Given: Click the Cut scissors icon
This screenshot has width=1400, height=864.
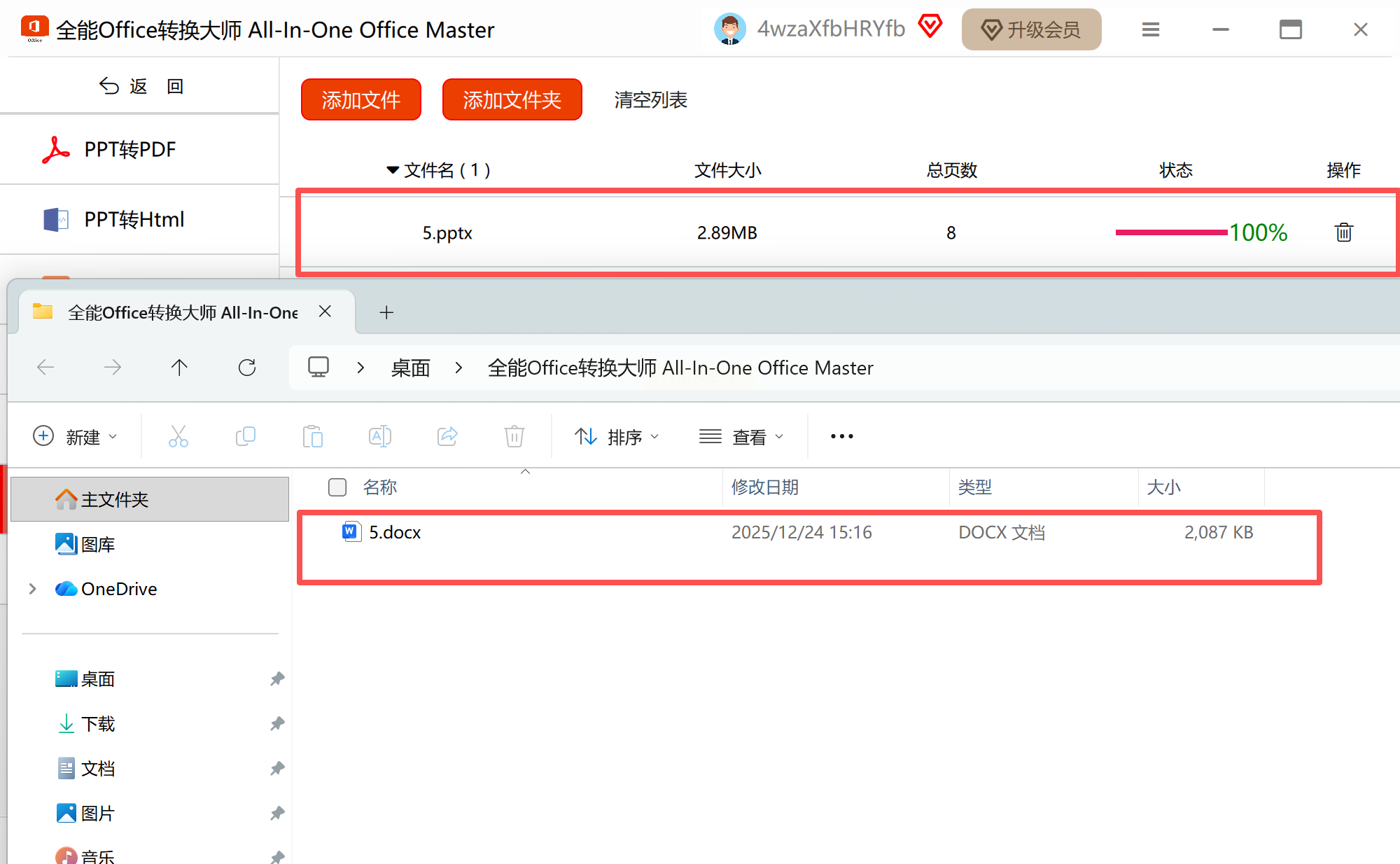Looking at the screenshot, I should [178, 436].
